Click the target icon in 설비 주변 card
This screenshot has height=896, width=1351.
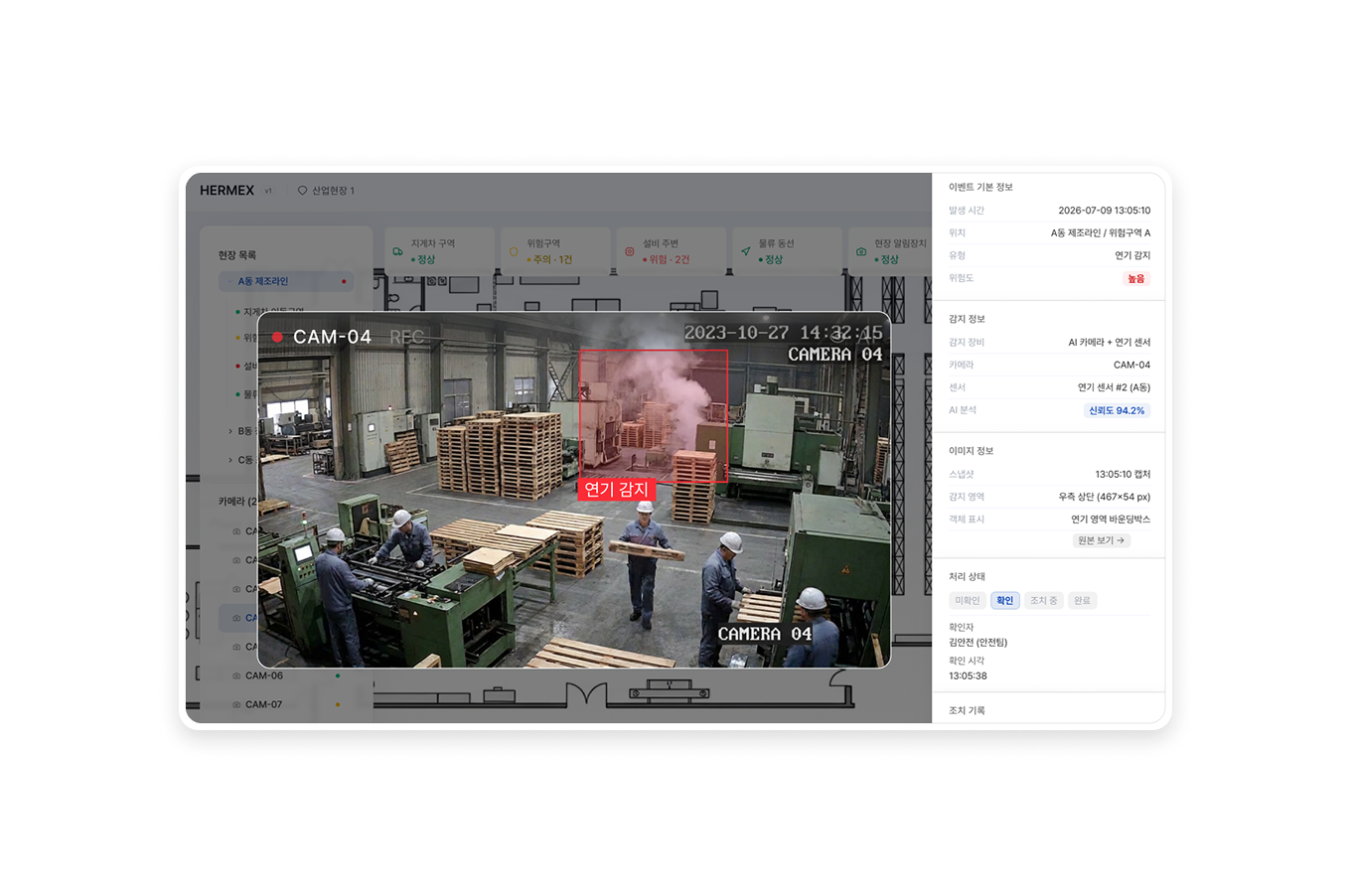[x=629, y=251]
